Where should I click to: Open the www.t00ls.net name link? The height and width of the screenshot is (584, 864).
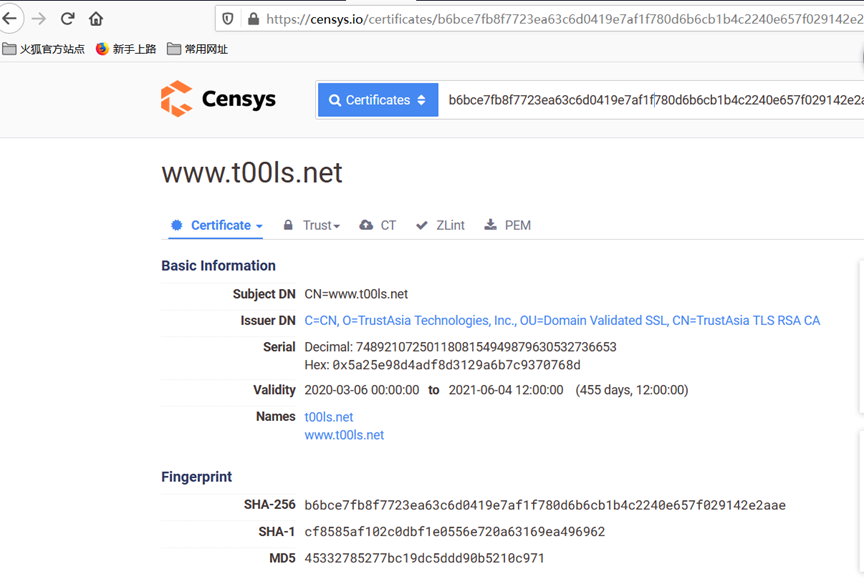(344, 435)
